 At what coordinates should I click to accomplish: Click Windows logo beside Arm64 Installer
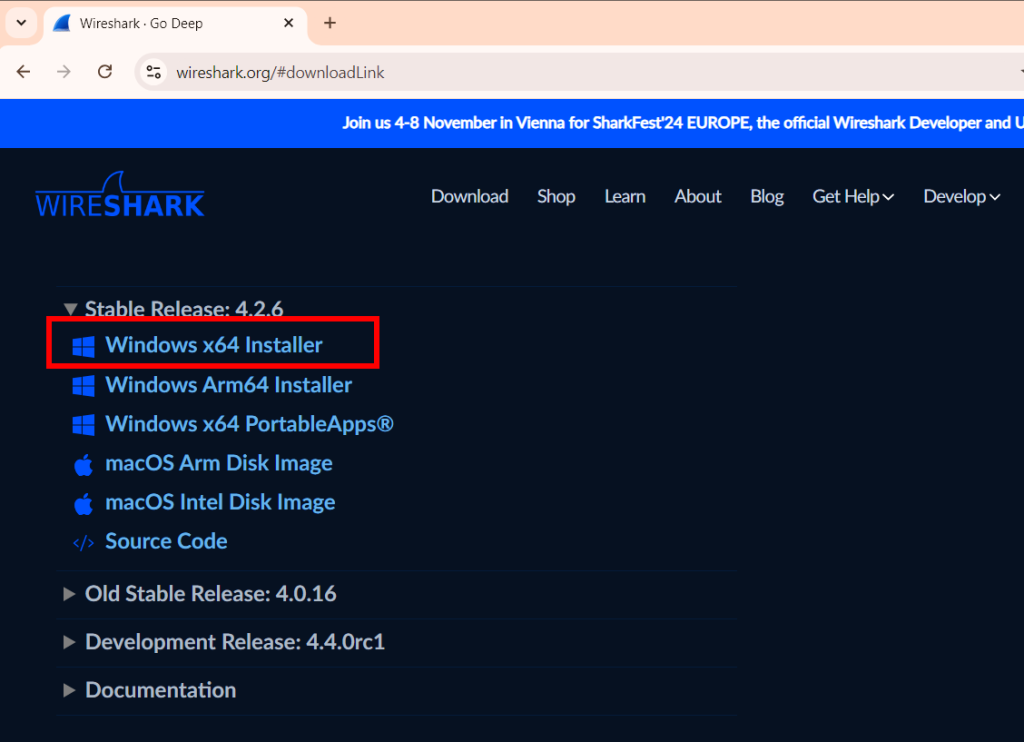click(83, 385)
